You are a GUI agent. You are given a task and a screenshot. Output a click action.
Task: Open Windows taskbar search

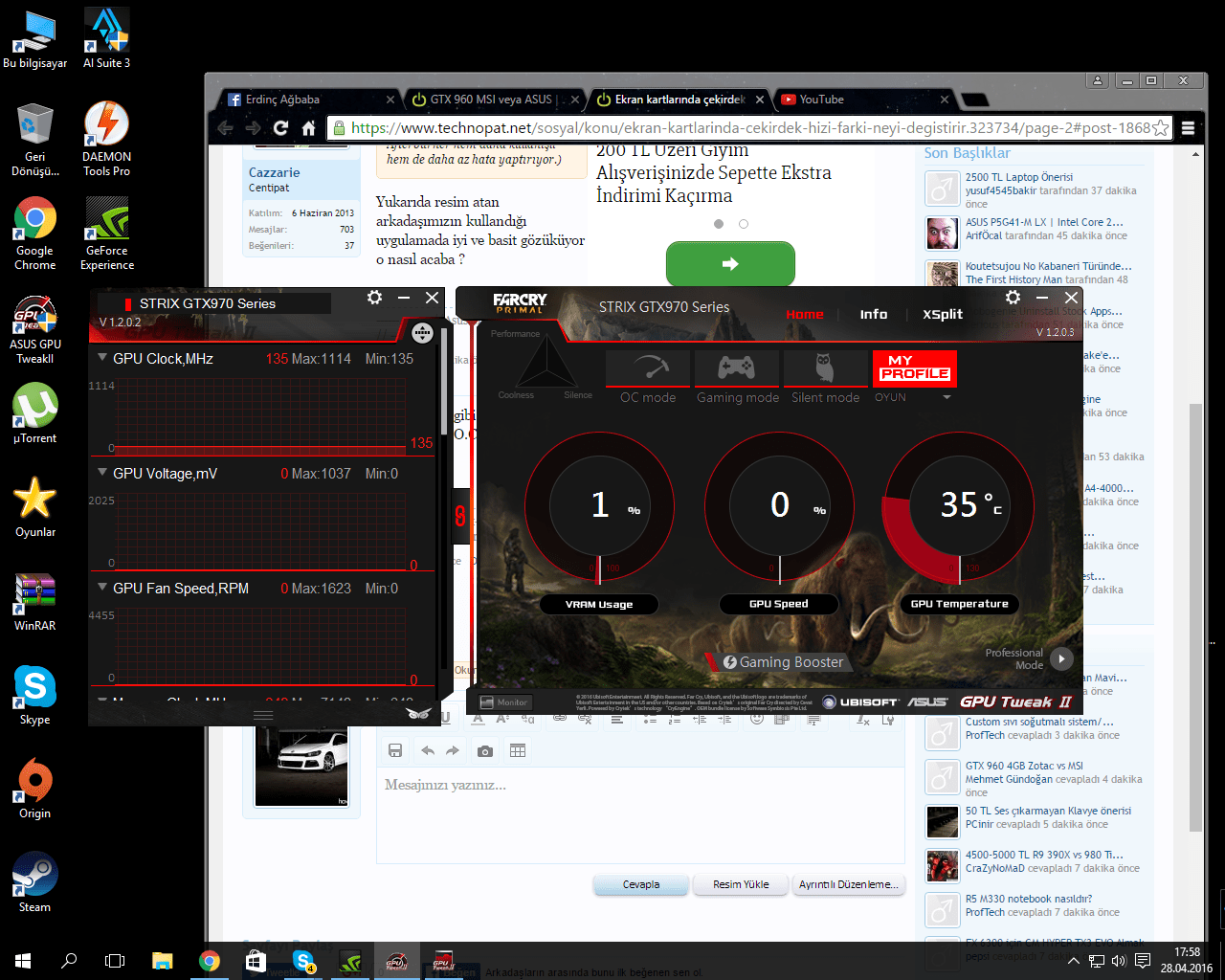[x=69, y=960]
